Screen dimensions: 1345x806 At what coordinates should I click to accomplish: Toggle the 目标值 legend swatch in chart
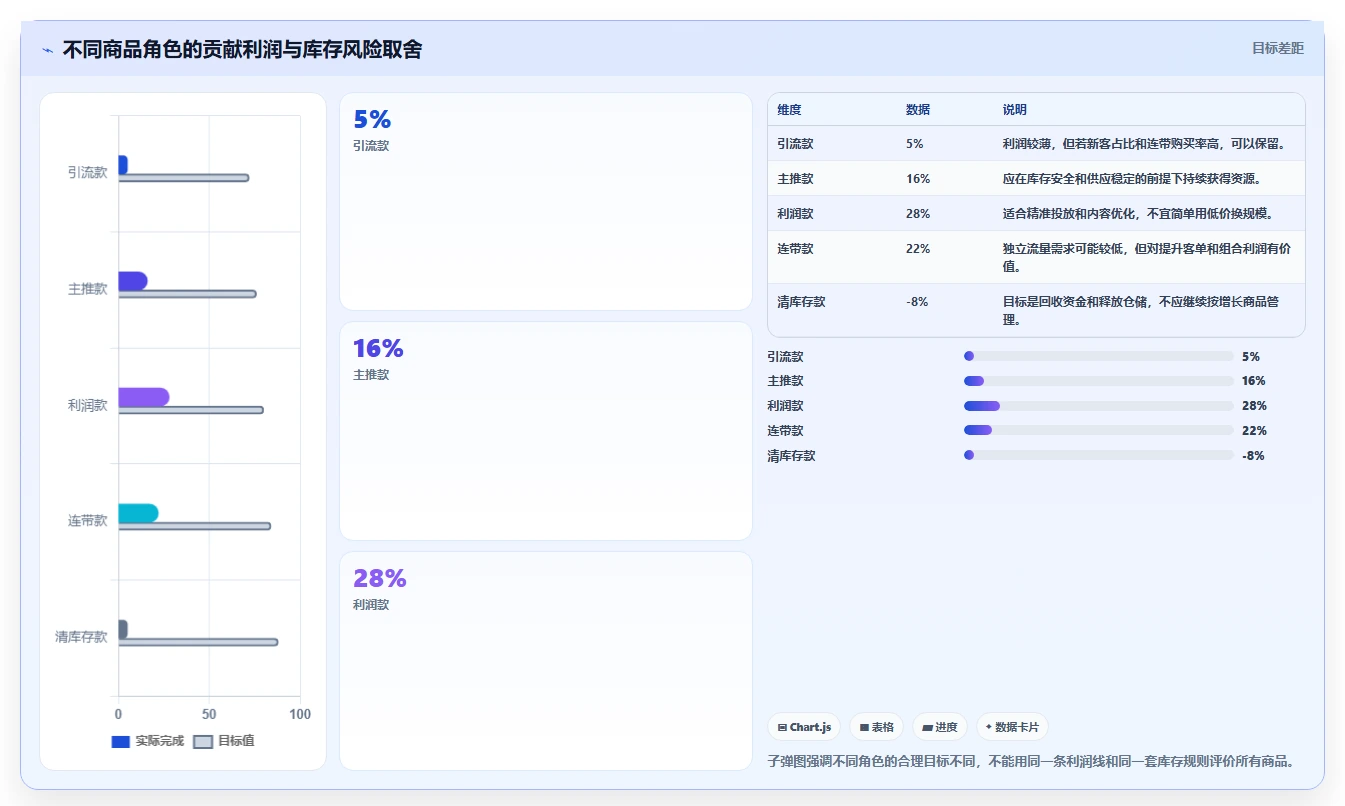pyautogui.click(x=203, y=742)
